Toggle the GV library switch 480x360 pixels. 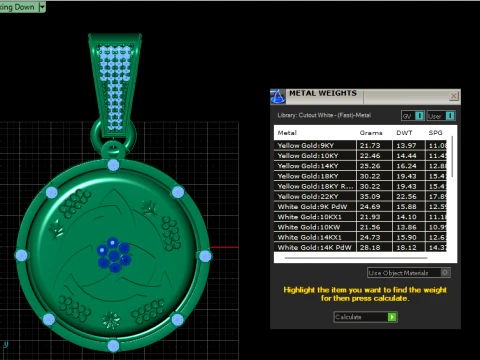(x=413, y=116)
